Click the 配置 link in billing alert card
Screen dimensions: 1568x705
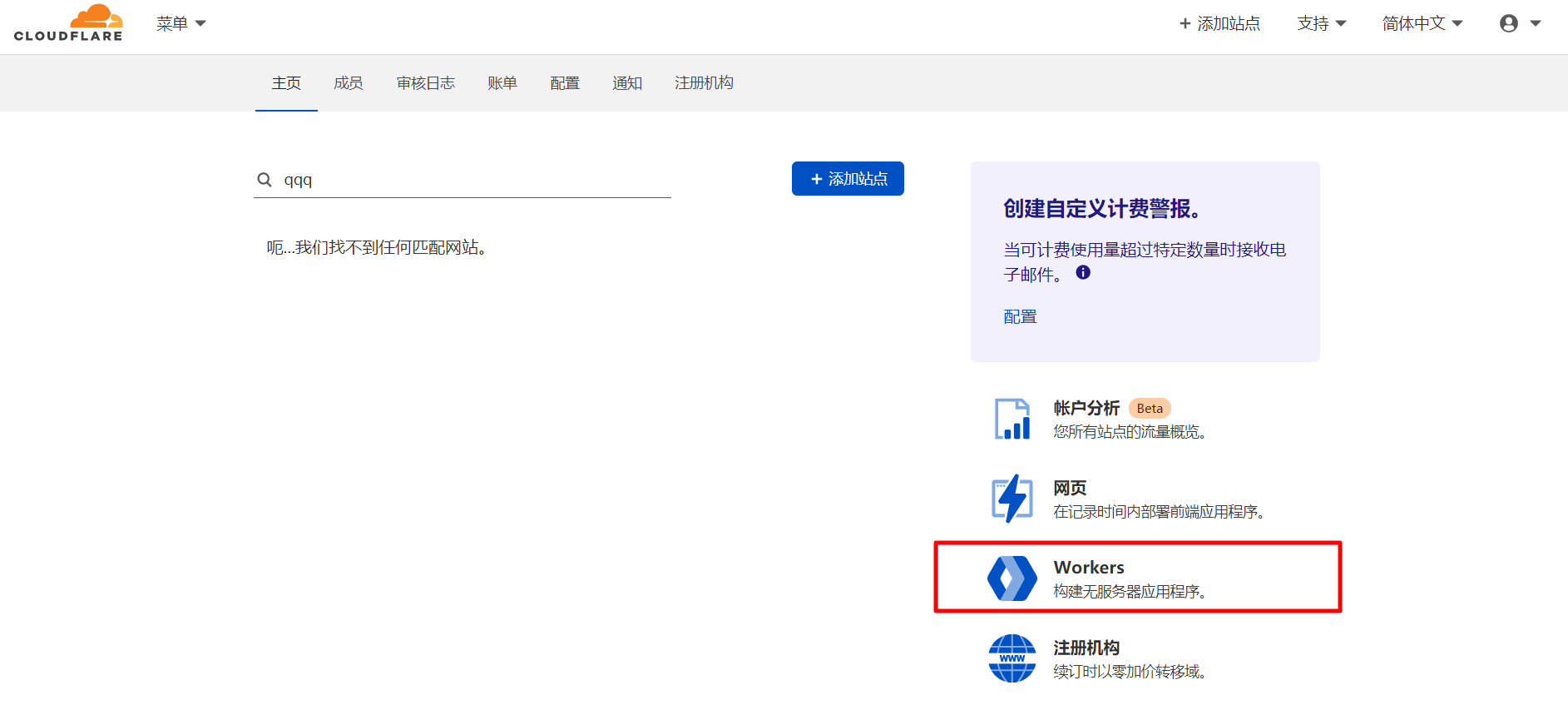point(1020,316)
